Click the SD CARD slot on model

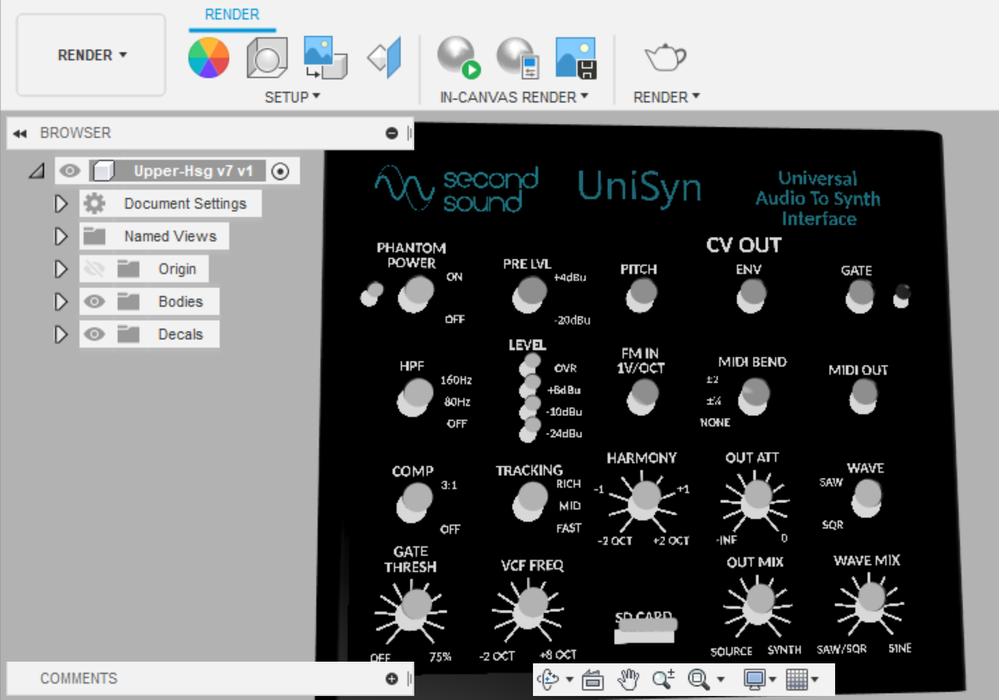click(645, 630)
